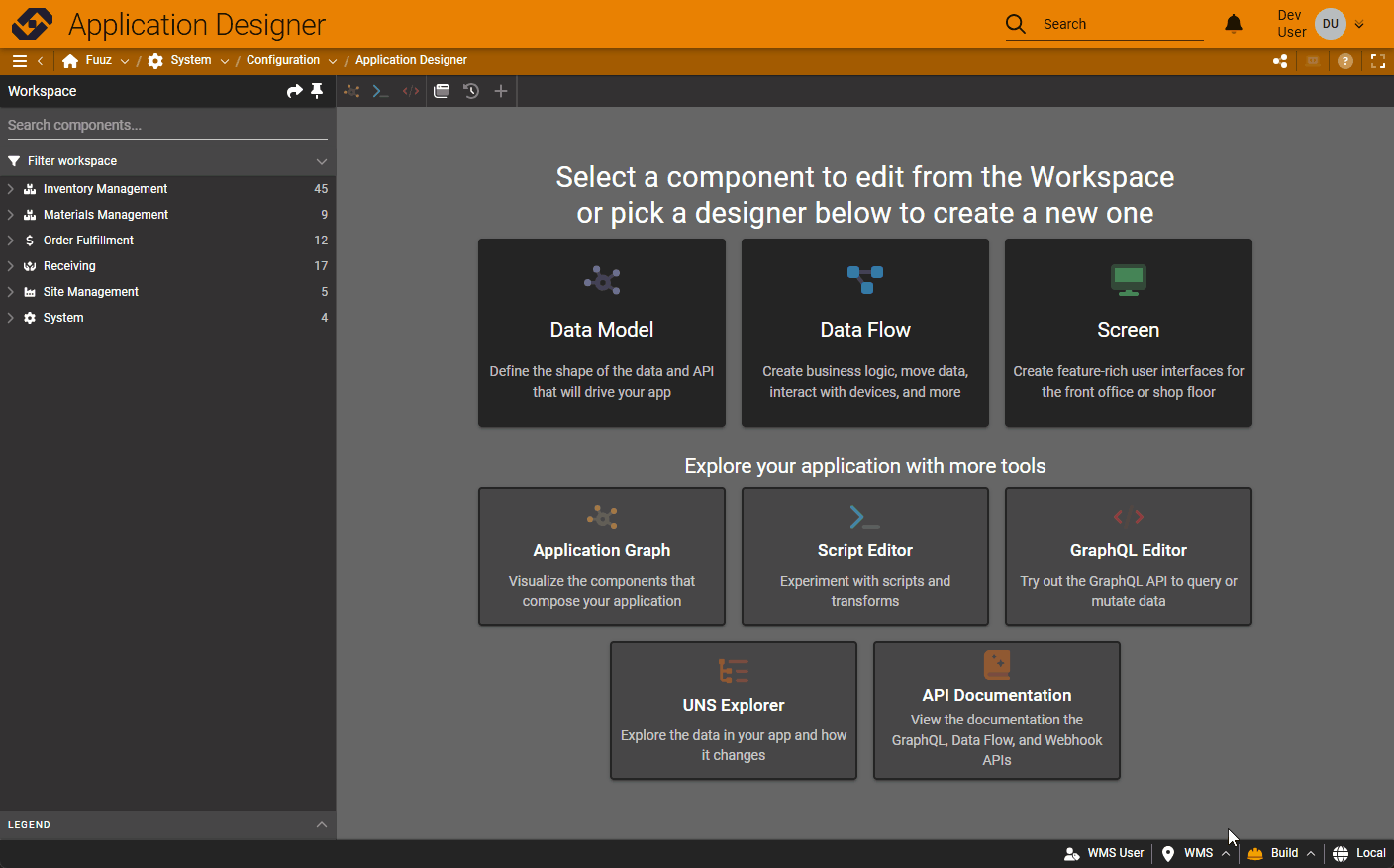Open the UNS Explorer card

pos(733,711)
